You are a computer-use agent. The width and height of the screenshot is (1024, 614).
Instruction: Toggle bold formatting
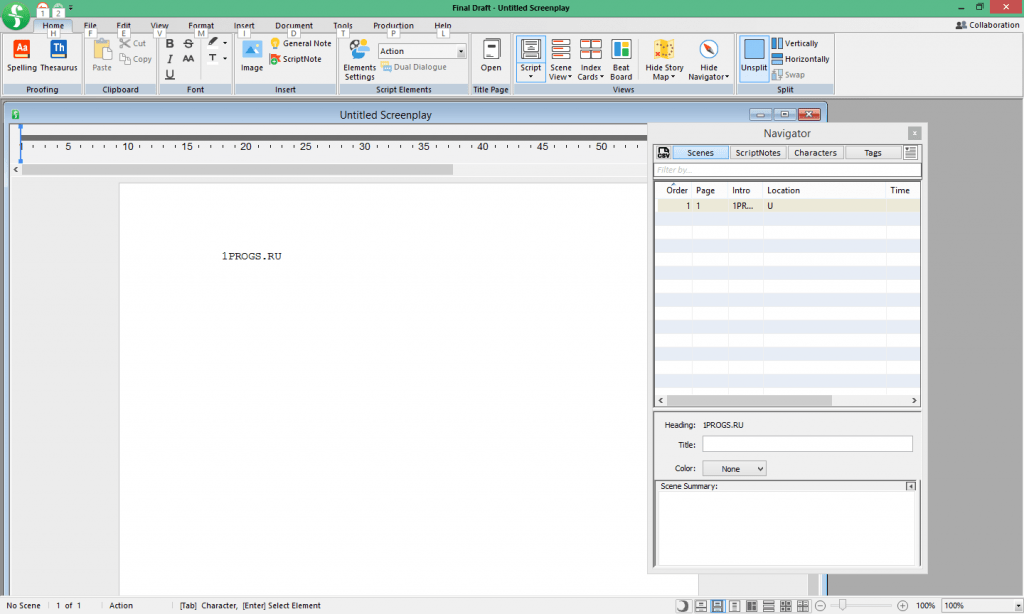point(168,43)
